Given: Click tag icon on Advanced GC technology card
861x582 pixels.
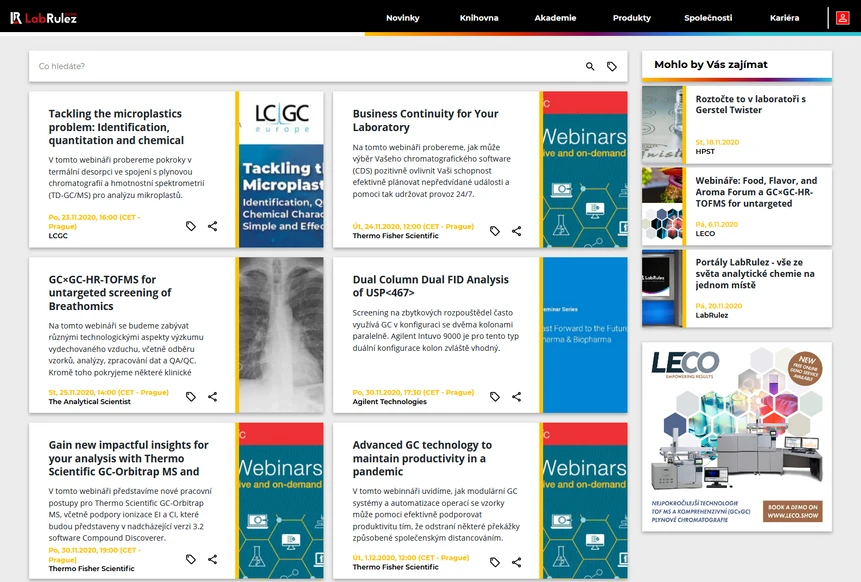Looking at the screenshot, I should click(495, 562).
